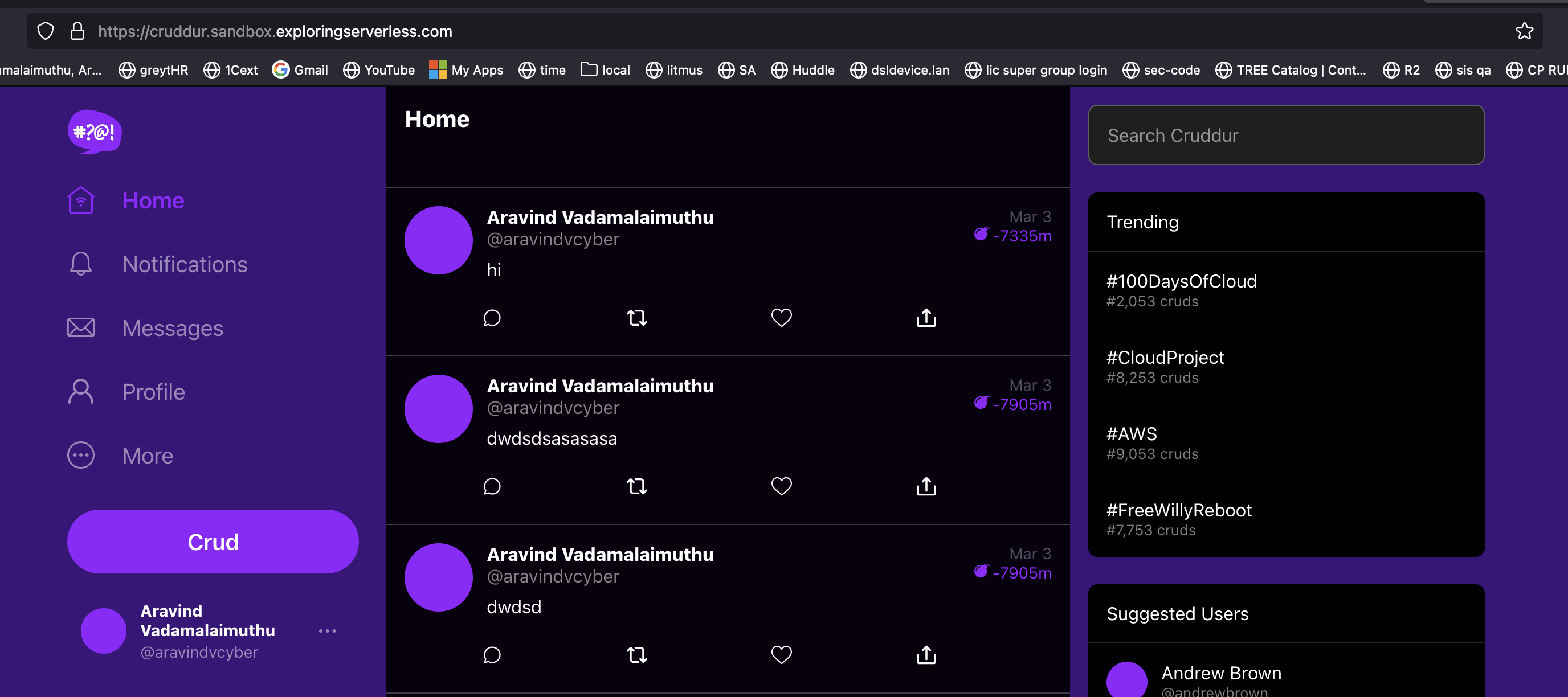Click the Search Cruddur input field
1568x697 pixels.
click(x=1285, y=135)
